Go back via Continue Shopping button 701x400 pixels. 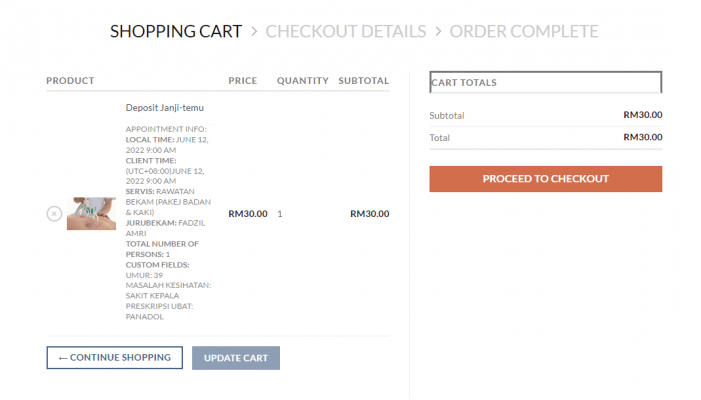point(114,358)
